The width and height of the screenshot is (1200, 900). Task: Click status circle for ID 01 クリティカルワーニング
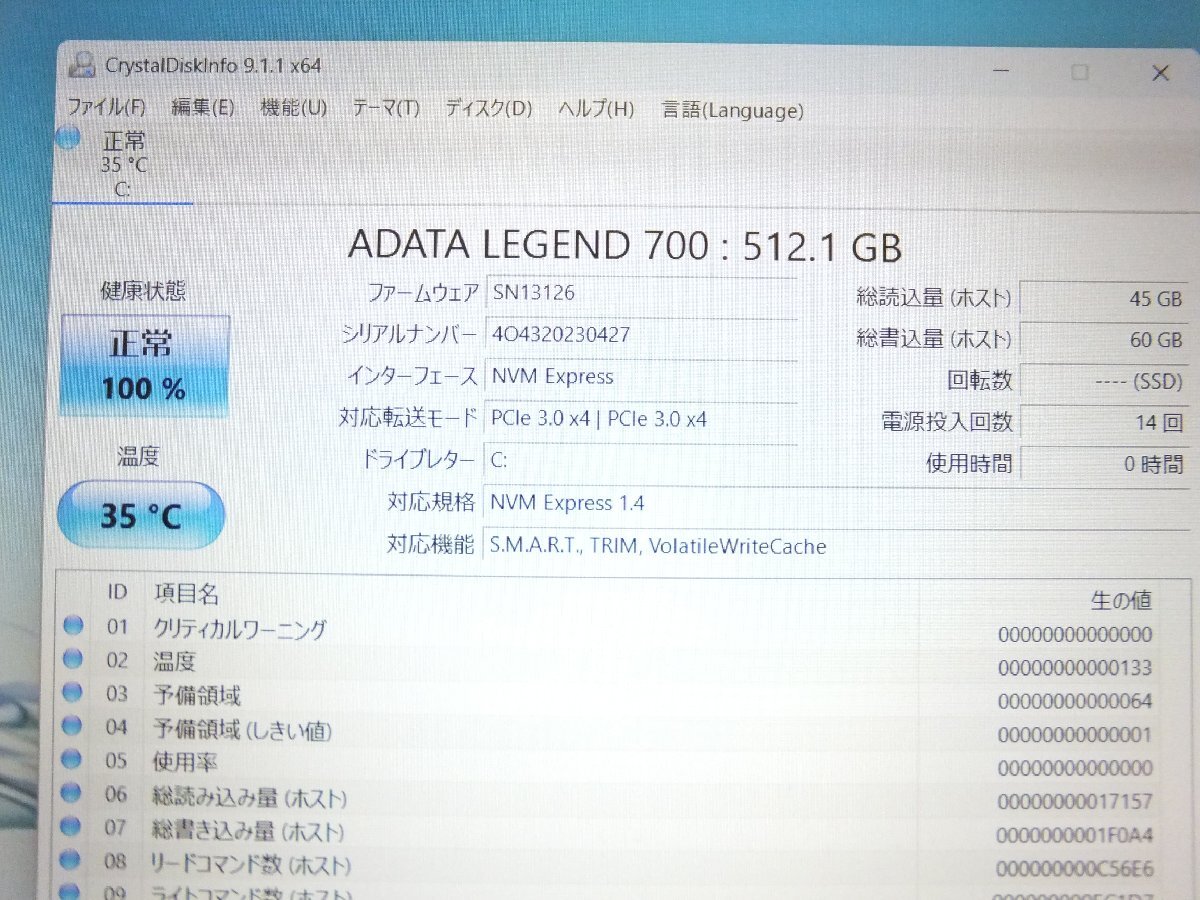click(x=73, y=627)
